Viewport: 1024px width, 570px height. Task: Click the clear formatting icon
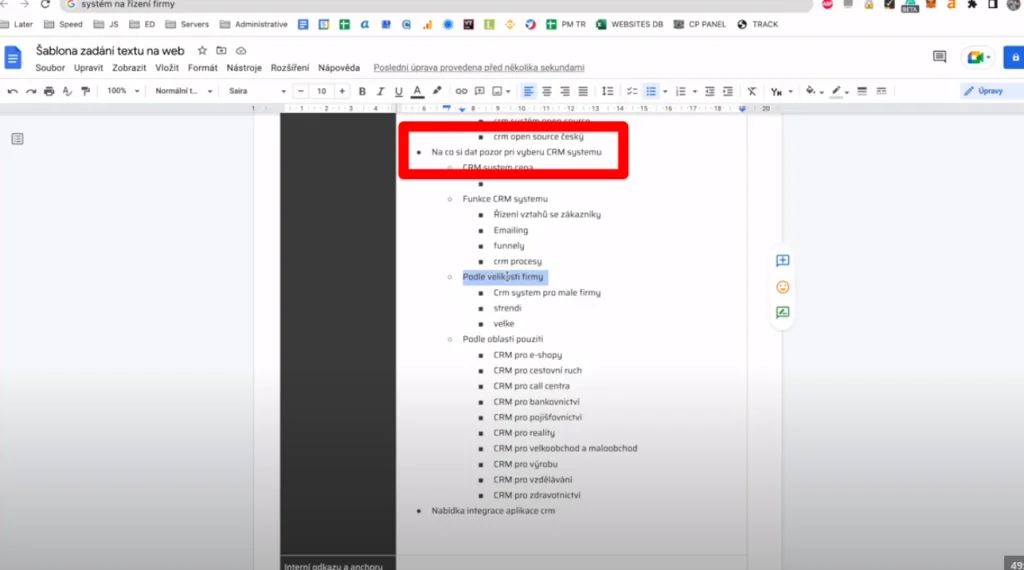click(752, 91)
